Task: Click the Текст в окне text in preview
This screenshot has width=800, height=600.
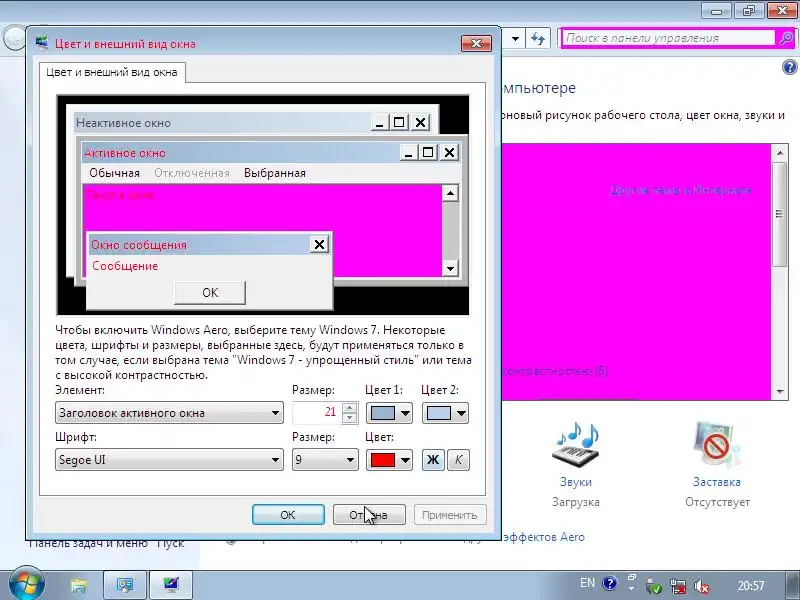Action: click(120, 195)
